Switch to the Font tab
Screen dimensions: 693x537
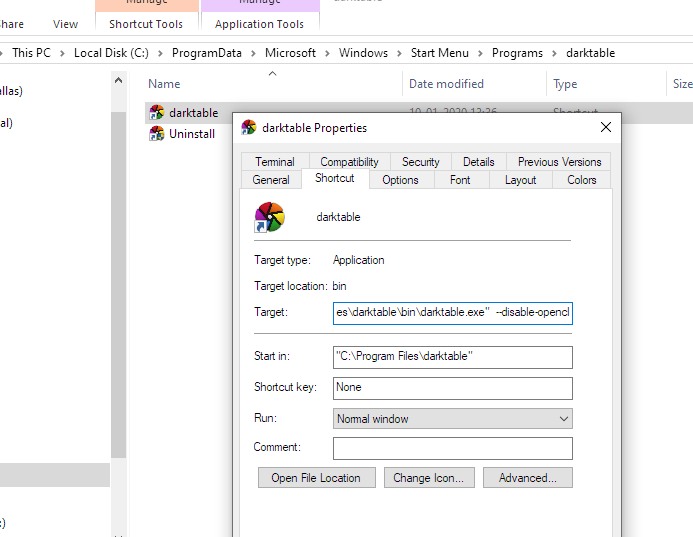coord(460,180)
